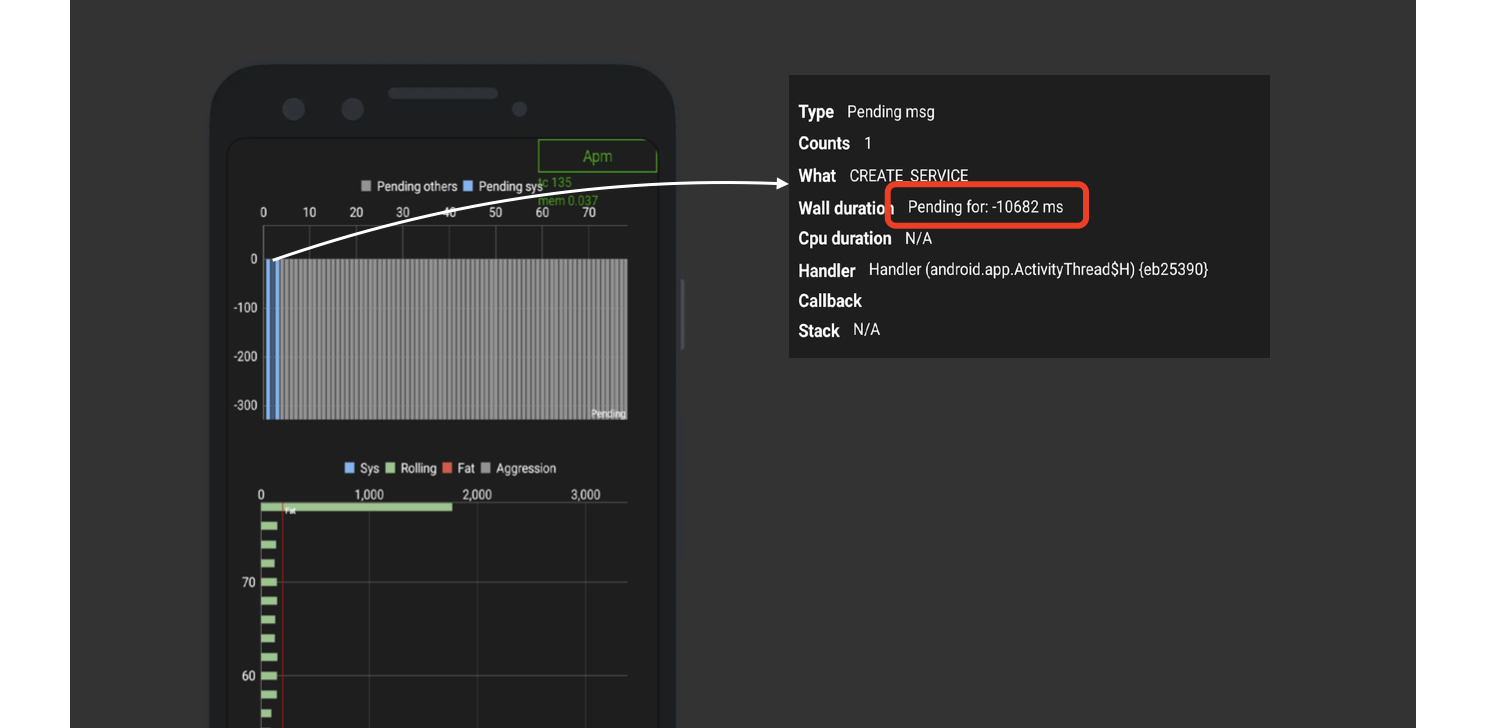This screenshot has width=1486, height=728.
Task: Click the Handler android.app.ActivityThread$H text
Action: click(1038, 270)
